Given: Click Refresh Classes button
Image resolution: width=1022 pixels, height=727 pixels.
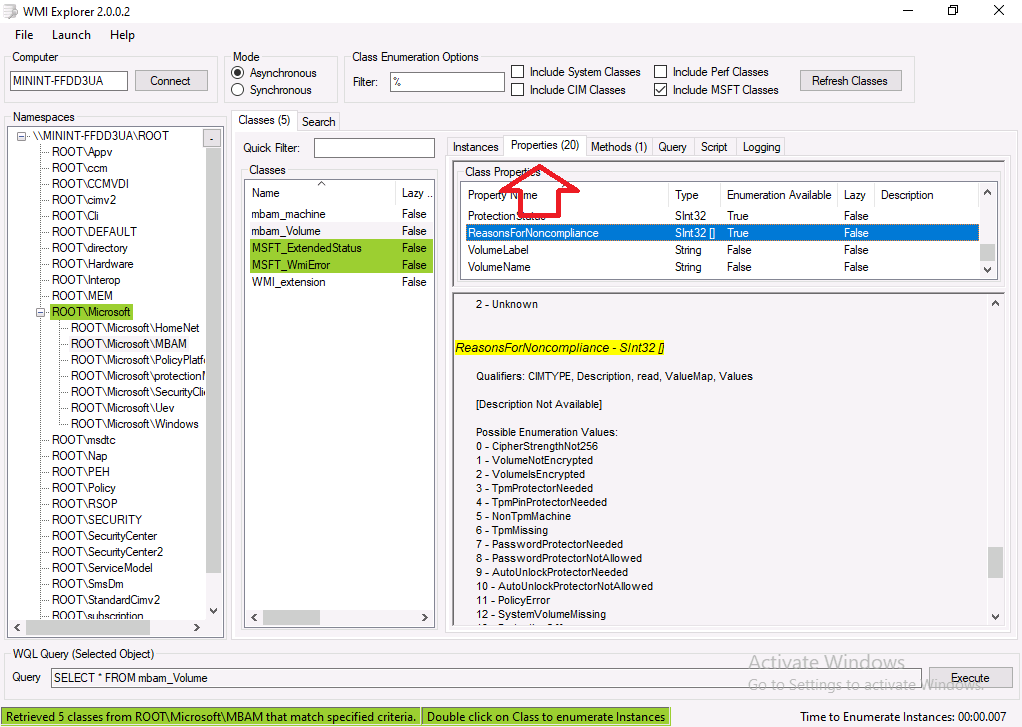Looking at the screenshot, I should [x=850, y=81].
